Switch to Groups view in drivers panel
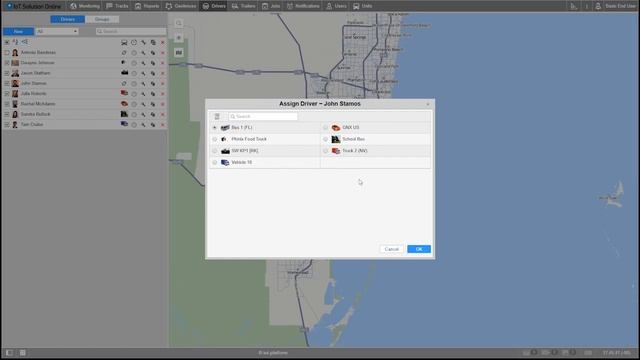640x360 pixels. [x=102, y=19]
